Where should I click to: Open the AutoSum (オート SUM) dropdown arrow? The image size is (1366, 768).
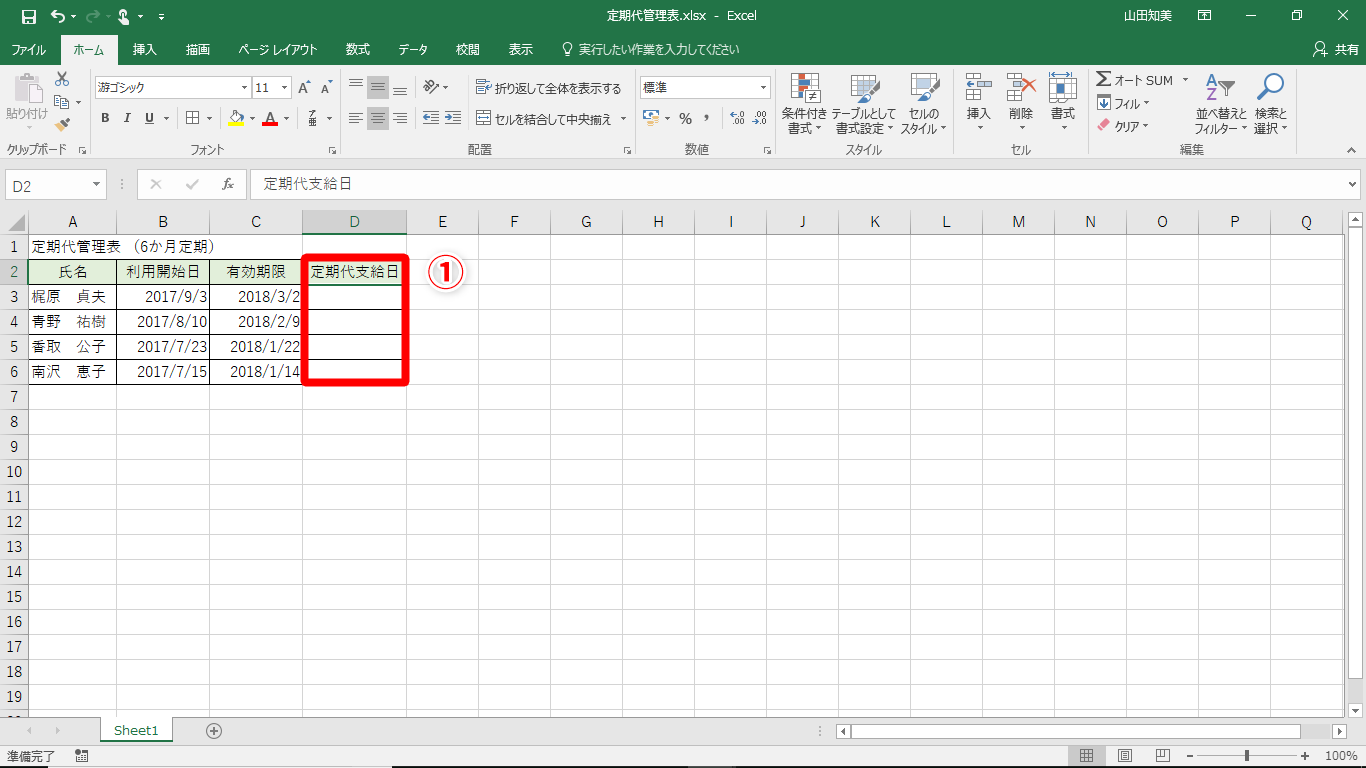click(1186, 80)
